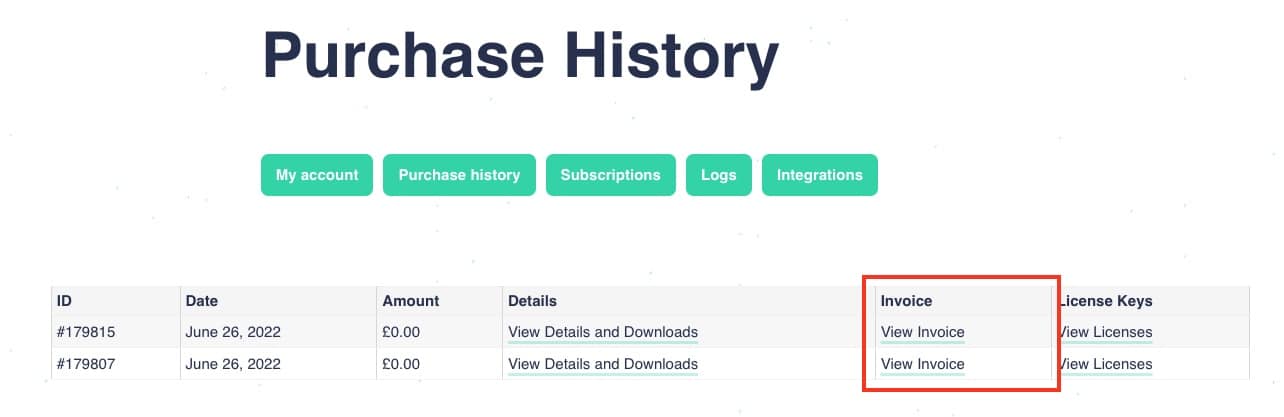1284x417 pixels.
Task: Click the Invoice column header
Action: [906, 300]
